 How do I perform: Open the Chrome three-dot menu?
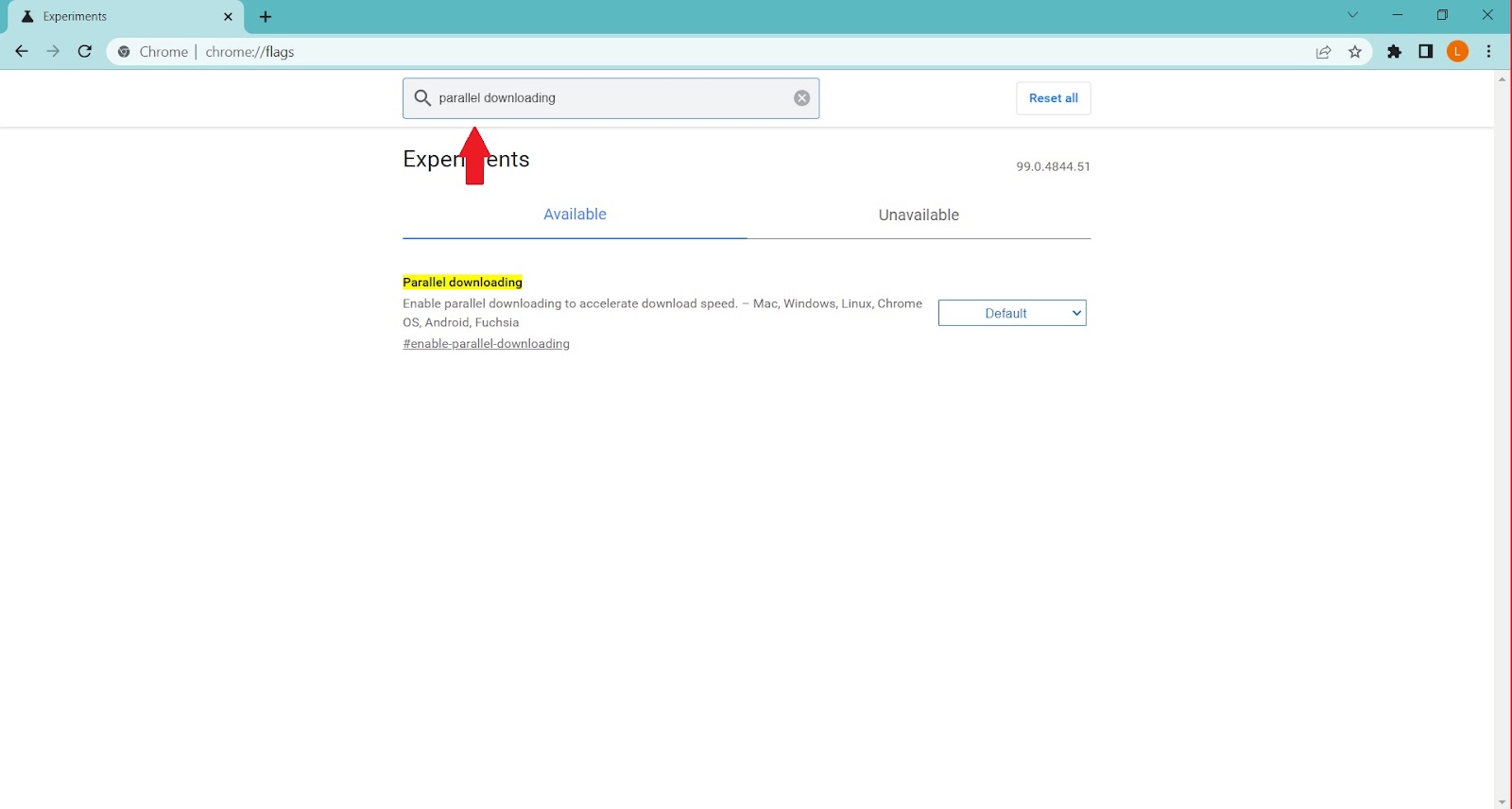(1489, 52)
